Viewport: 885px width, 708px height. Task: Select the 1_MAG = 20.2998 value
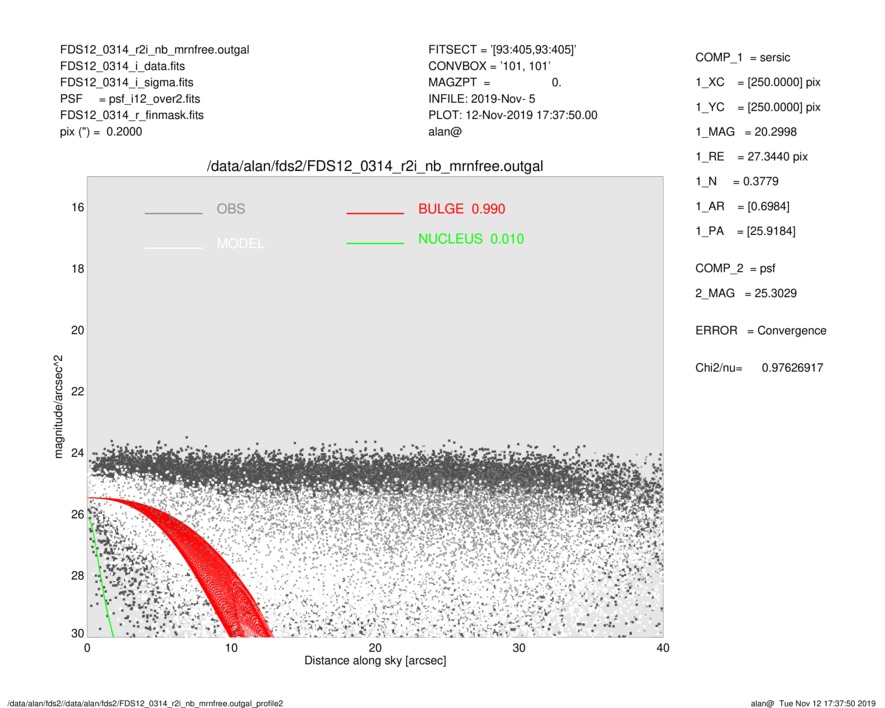click(746, 131)
